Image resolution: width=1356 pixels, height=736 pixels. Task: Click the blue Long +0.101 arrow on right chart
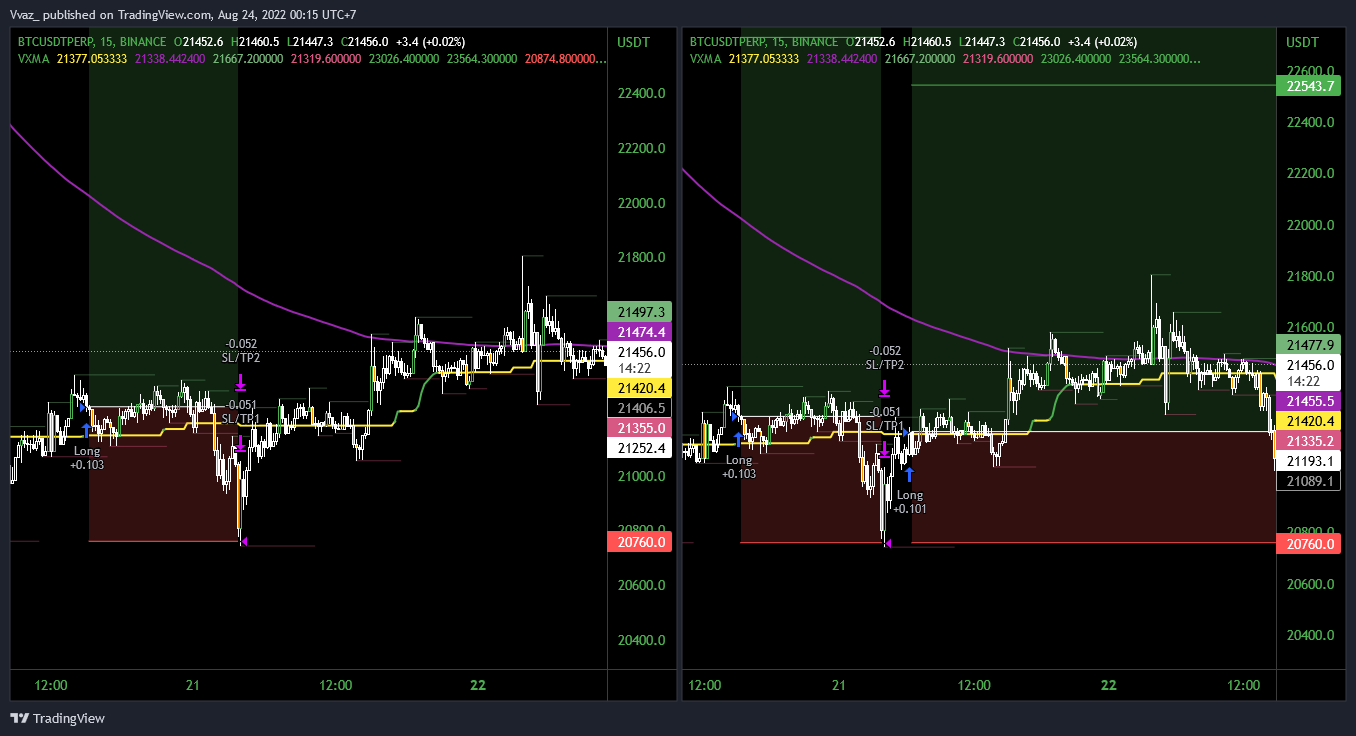[909, 475]
